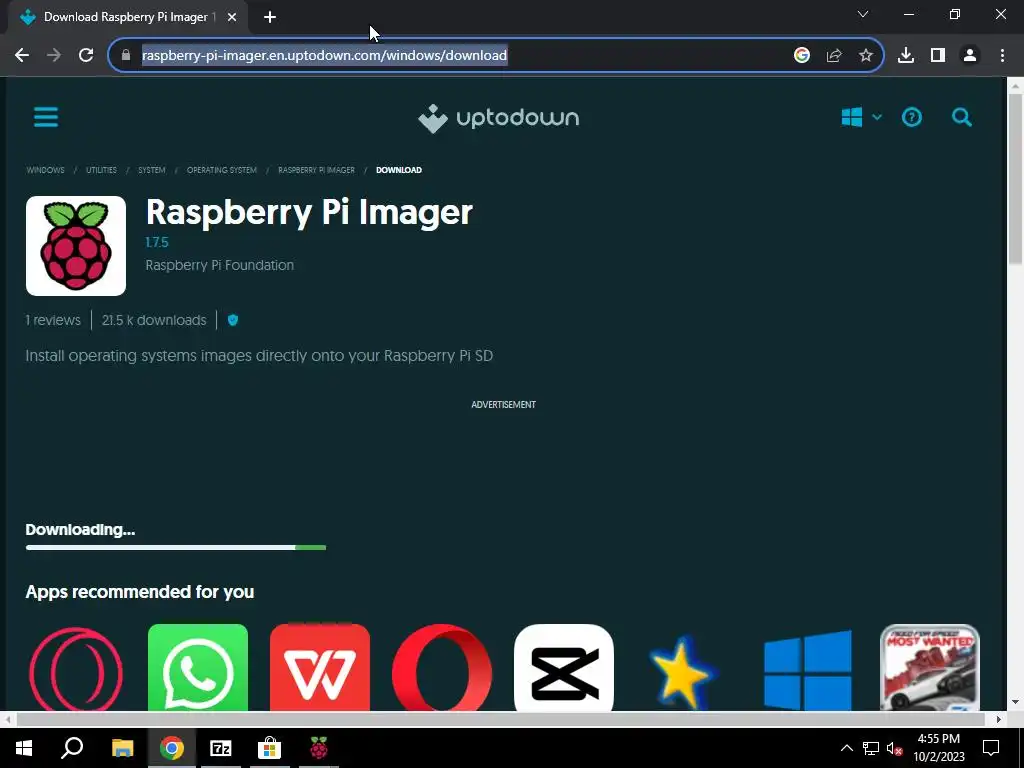The height and width of the screenshot is (768, 1024).
Task: Open the CapCut recommended app icon
Action: [x=564, y=667]
